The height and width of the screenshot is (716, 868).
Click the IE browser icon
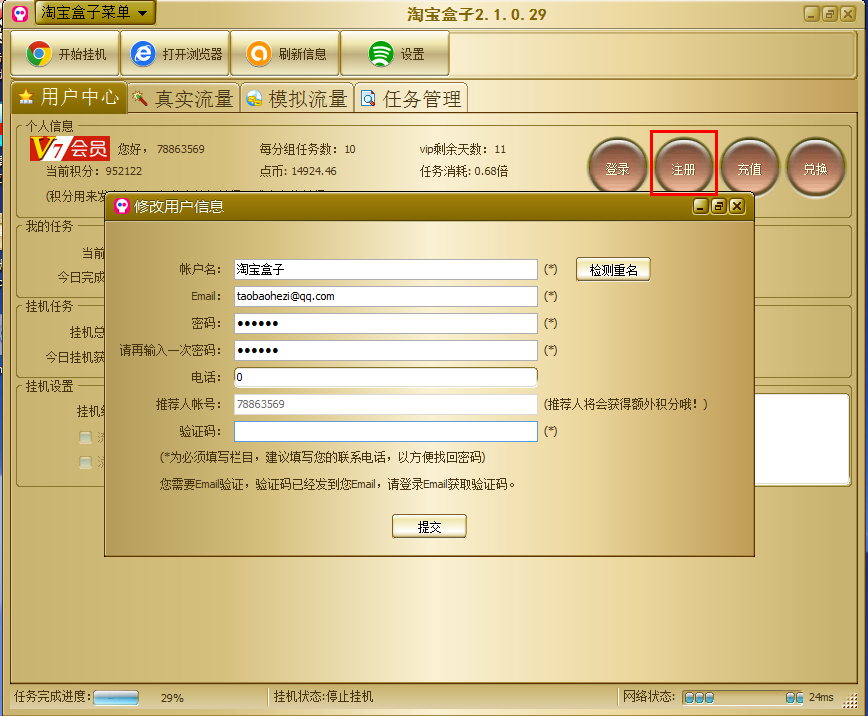pyautogui.click(x=143, y=54)
